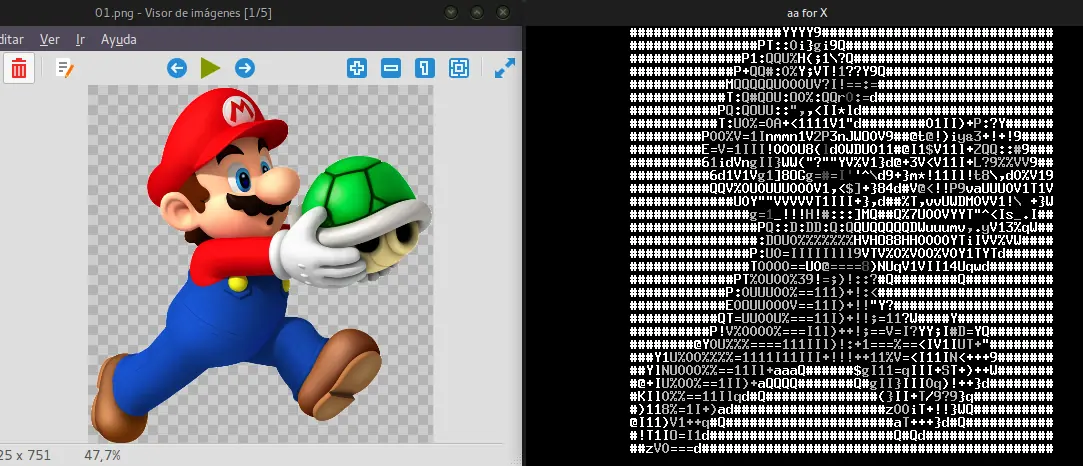Maximize the image viewer window
This screenshot has width=1083, height=466.
[477, 12]
